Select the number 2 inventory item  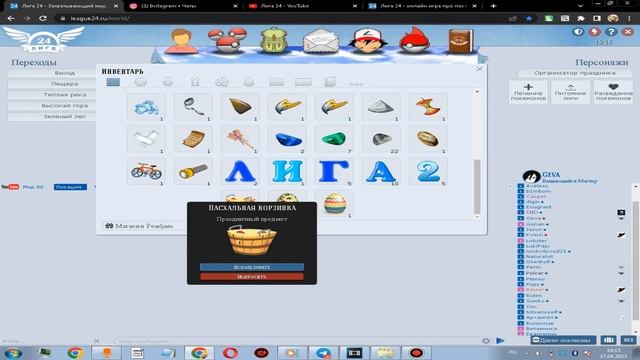pyautogui.click(x=428, y=171)
